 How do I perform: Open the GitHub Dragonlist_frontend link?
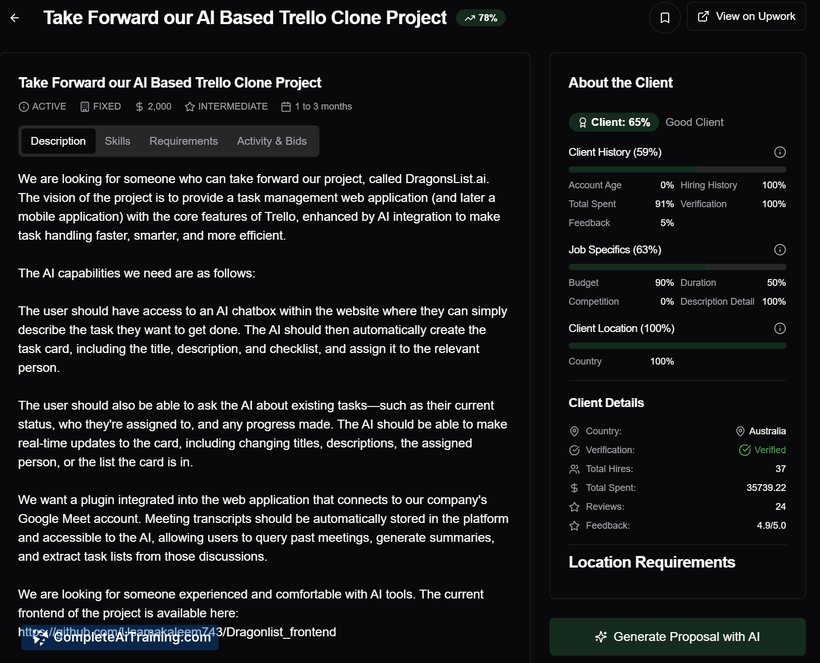(177, 631)
